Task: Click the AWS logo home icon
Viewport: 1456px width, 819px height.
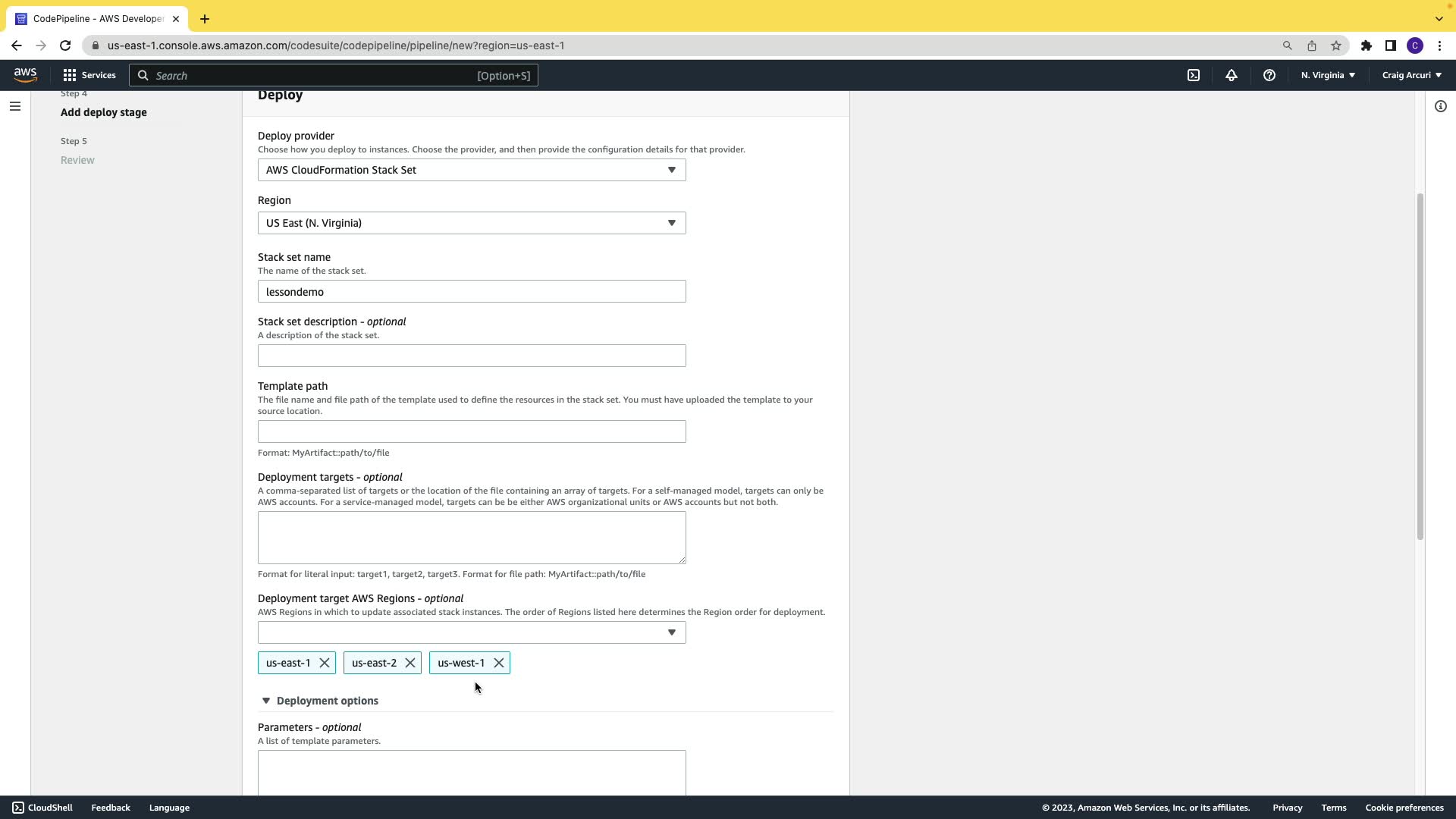Action: (x=25, y=74)
